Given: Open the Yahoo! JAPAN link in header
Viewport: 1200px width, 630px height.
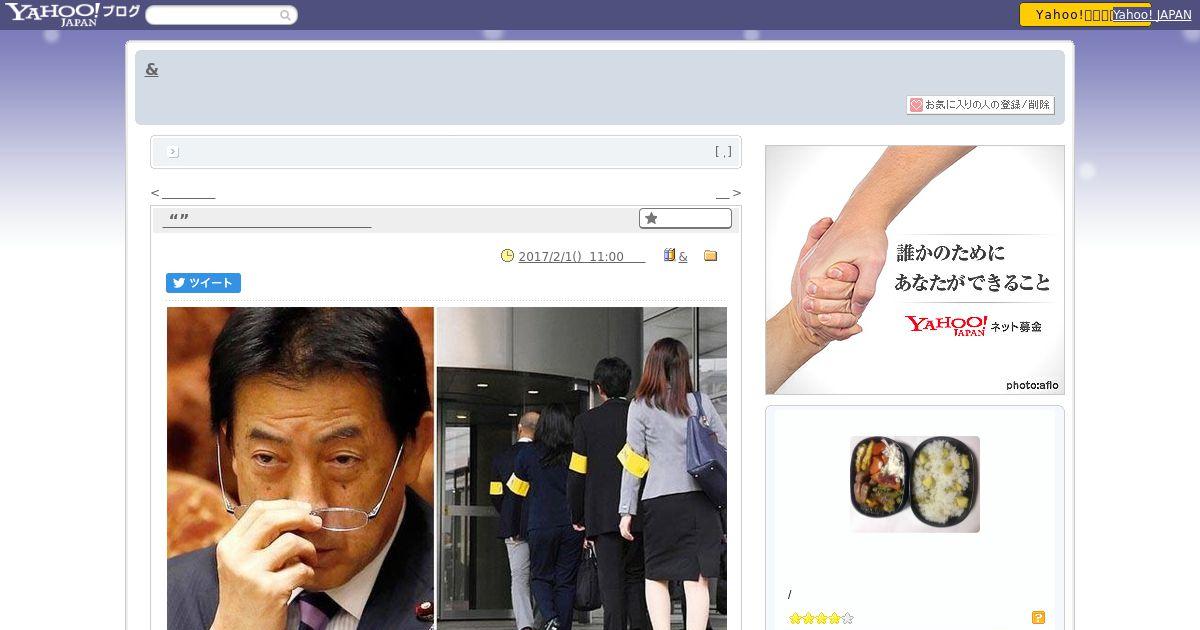Looking at the screenshot, I should point(1152,14).
